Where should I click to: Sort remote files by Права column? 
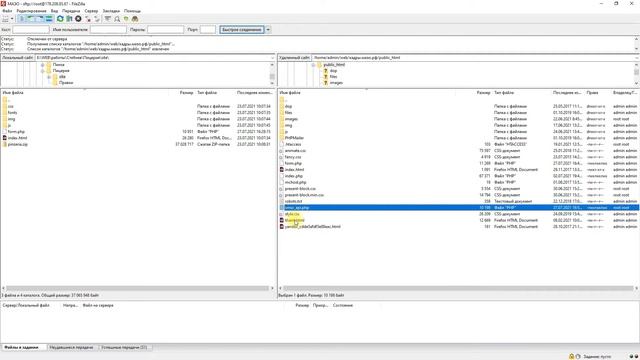(x=592, y=93)
